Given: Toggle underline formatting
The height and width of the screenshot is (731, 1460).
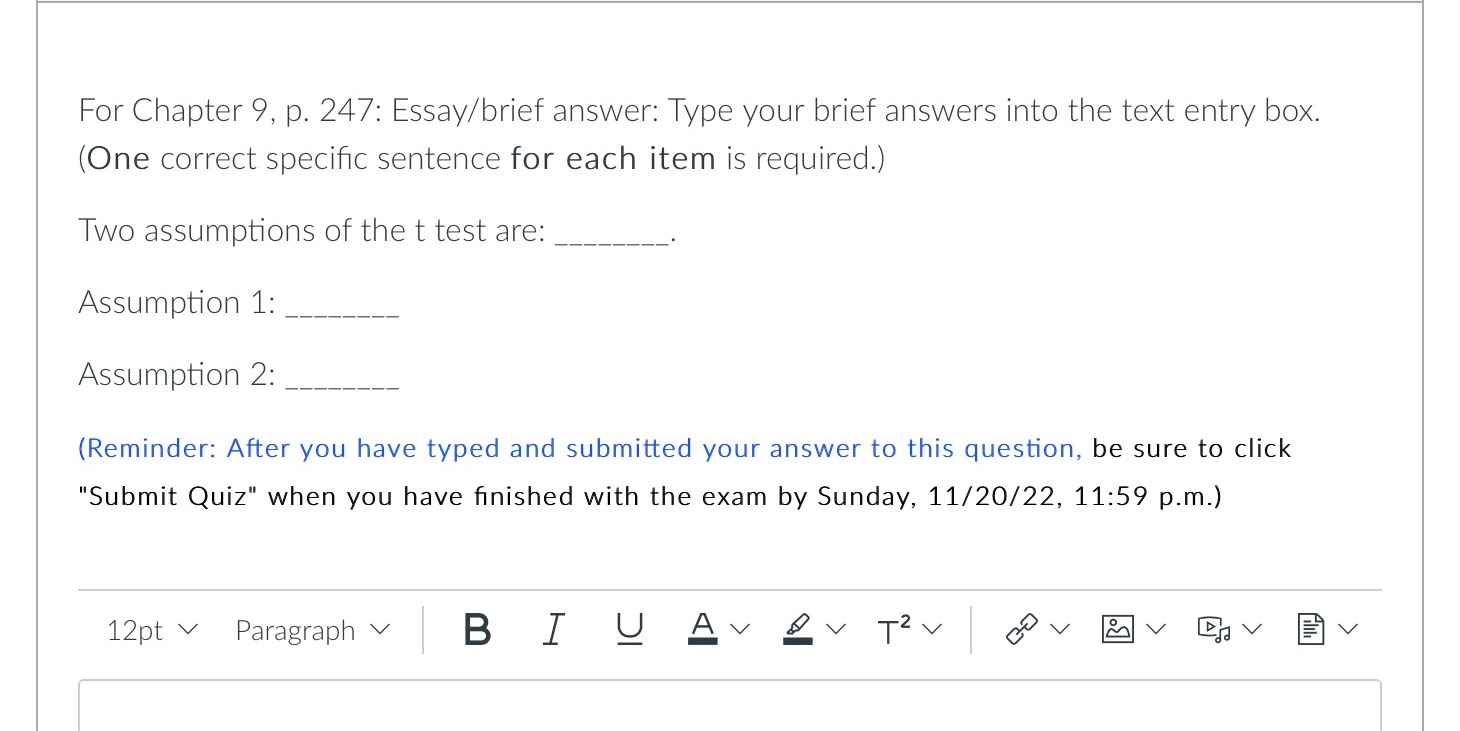Looking at the screenshot, I should click(629, 628).
